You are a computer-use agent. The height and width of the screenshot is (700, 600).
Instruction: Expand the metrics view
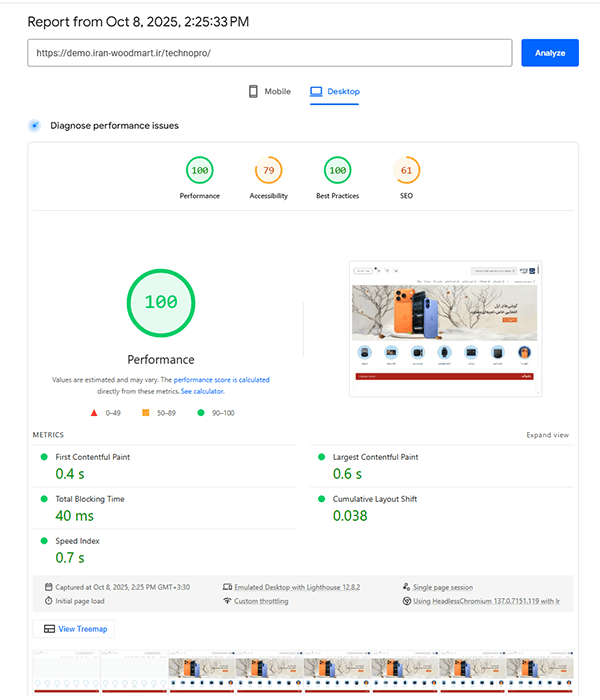547,435
